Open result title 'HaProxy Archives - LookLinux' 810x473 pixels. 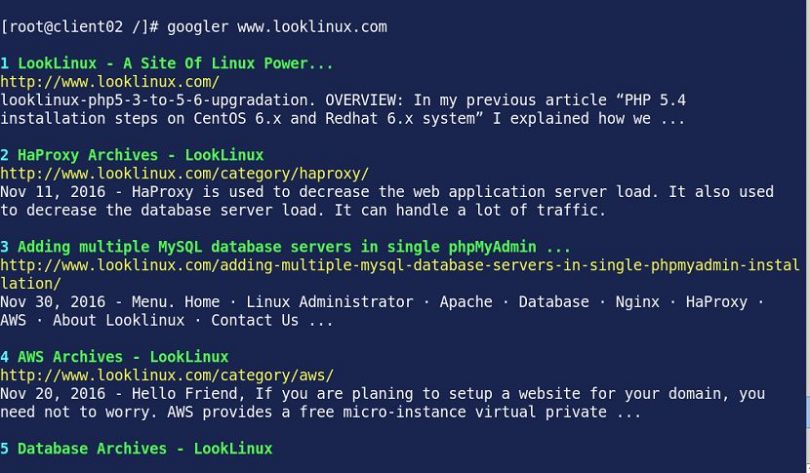[x=141, y=155]
